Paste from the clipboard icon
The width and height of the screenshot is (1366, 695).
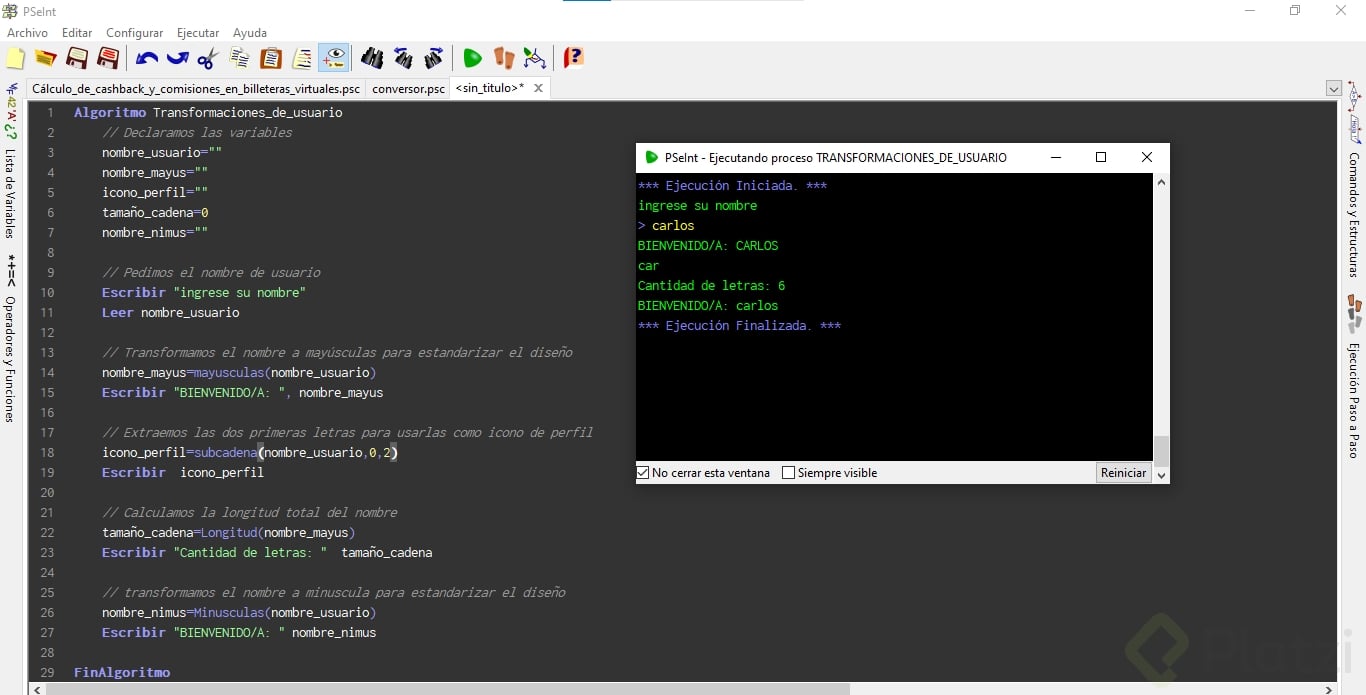click(271, 58)
